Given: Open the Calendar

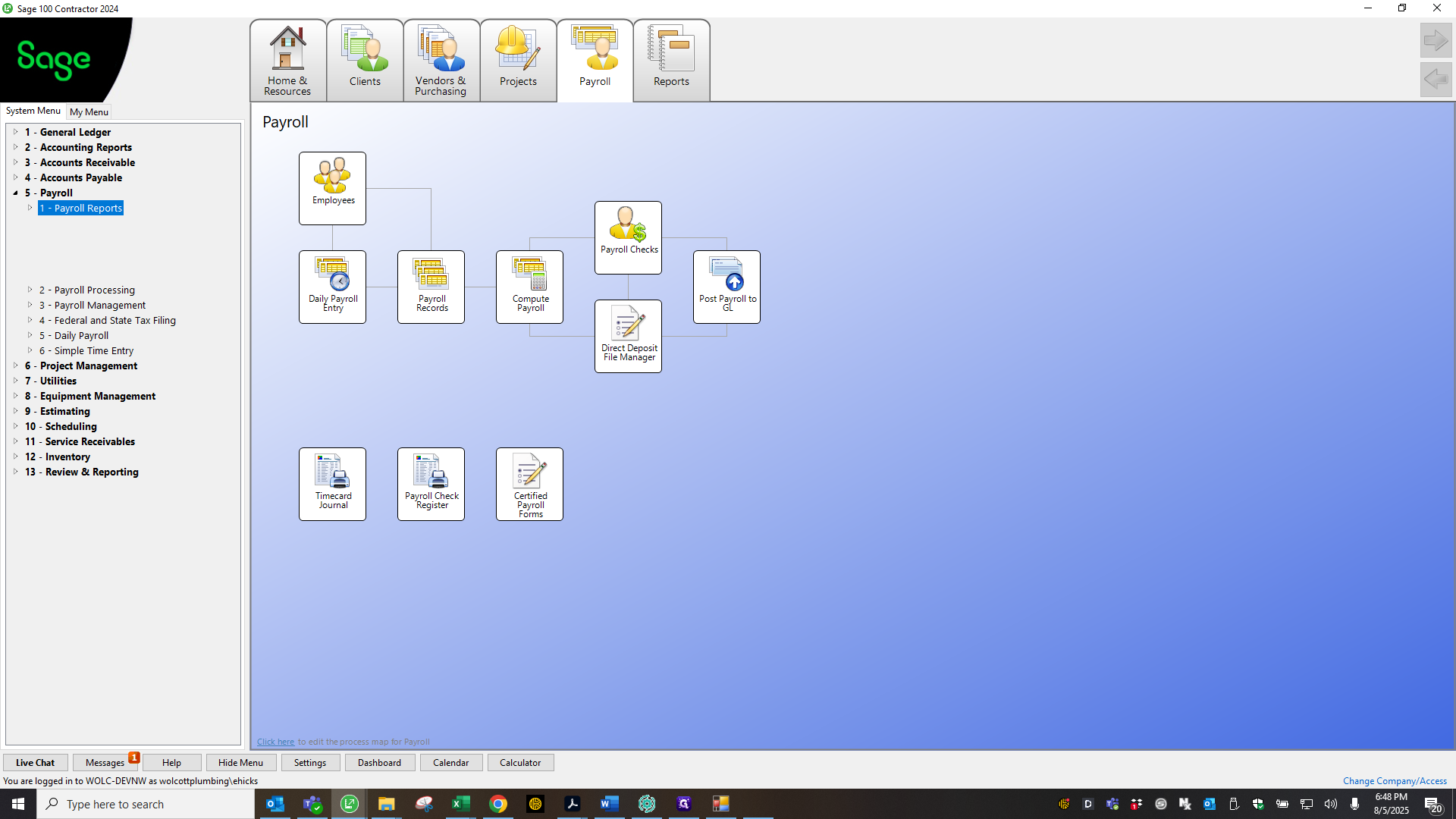Looking at the screenshot, I should tap(450, 763).
